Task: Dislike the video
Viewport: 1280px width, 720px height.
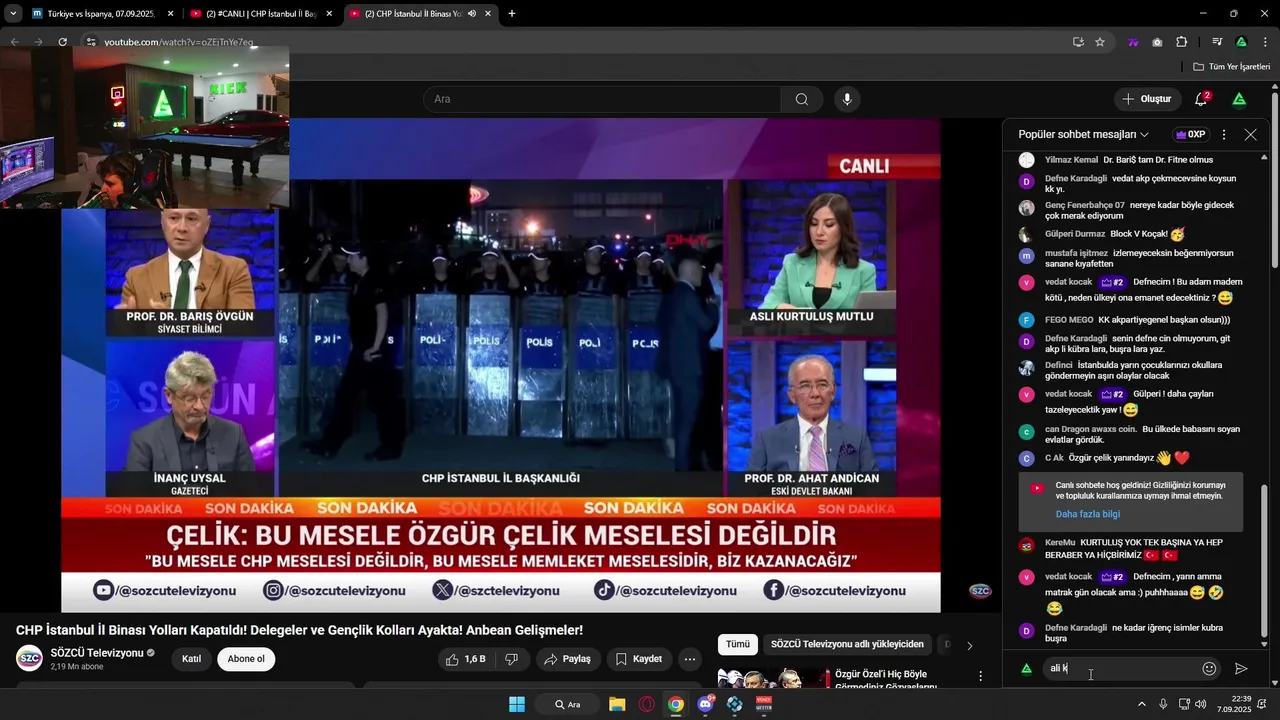Action: [x=511, y=659]
